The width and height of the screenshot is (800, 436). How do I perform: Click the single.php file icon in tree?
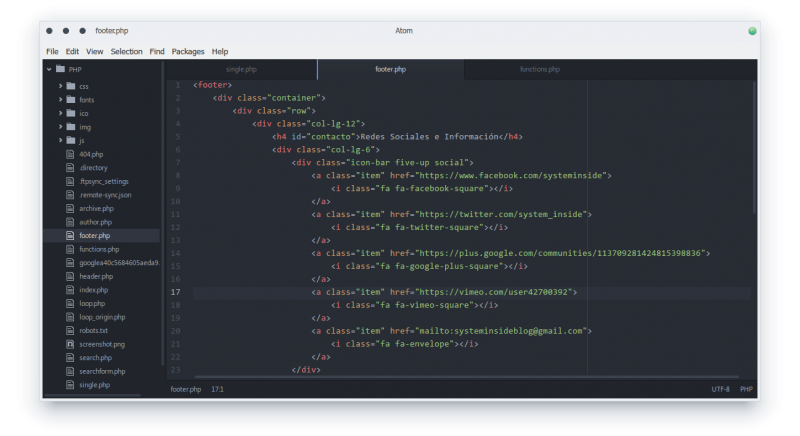[x=70, y=385]
